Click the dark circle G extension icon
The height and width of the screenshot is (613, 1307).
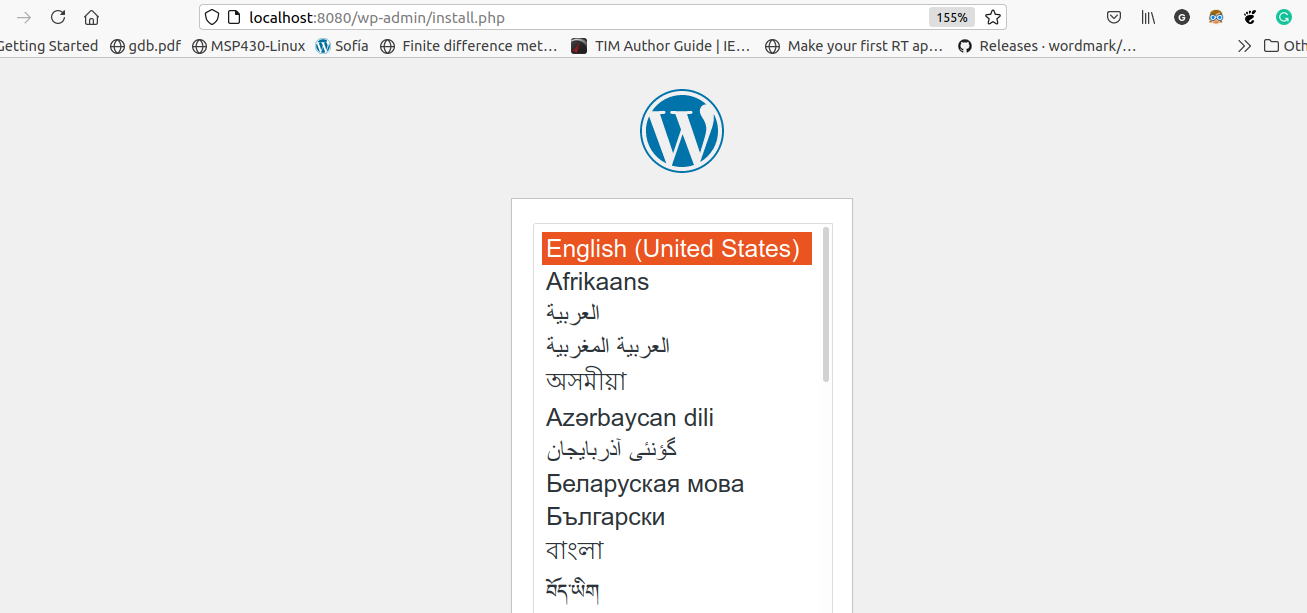click(x=1182, y=17)
